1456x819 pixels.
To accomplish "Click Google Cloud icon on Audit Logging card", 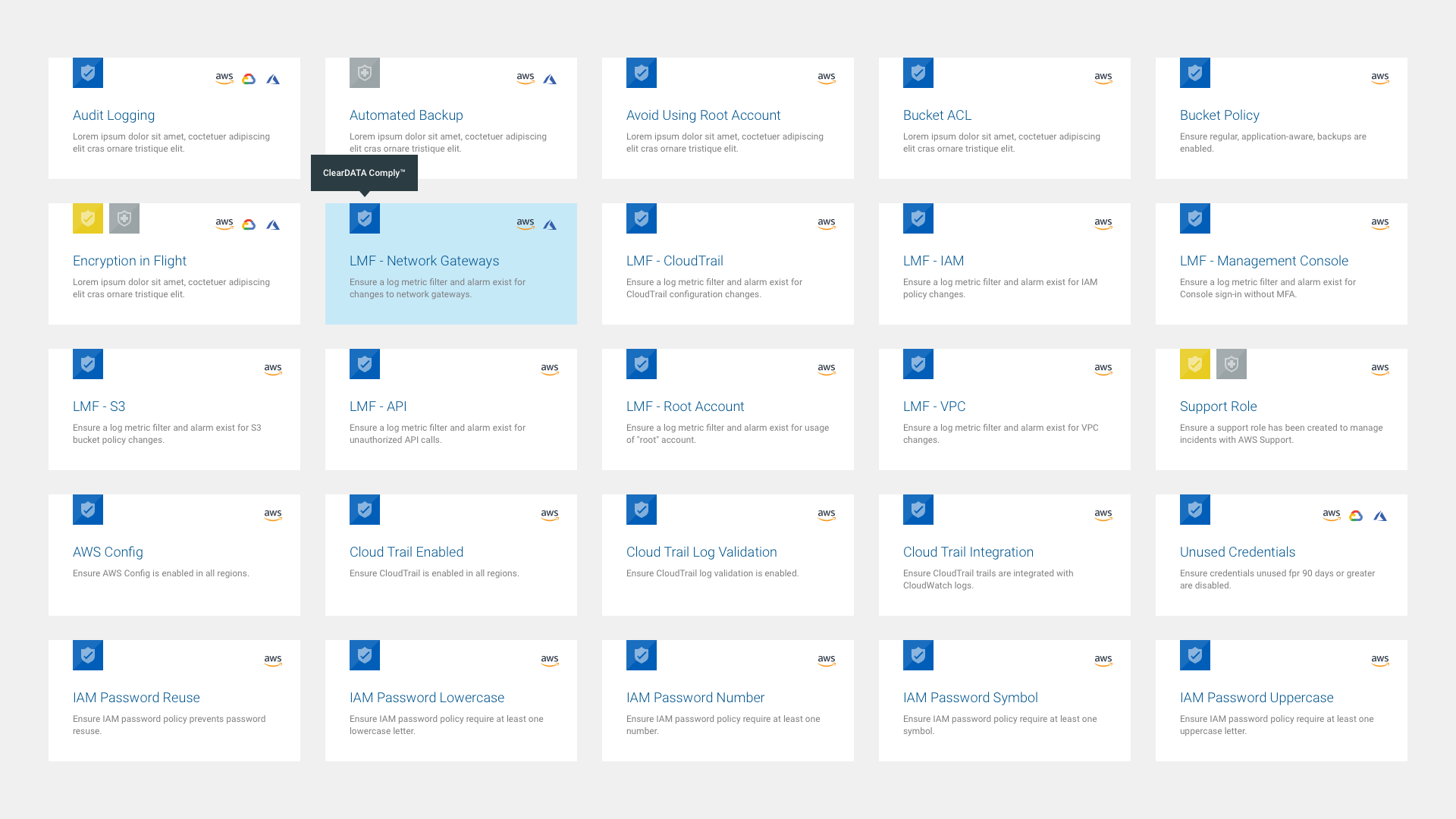I will point(249,79).
